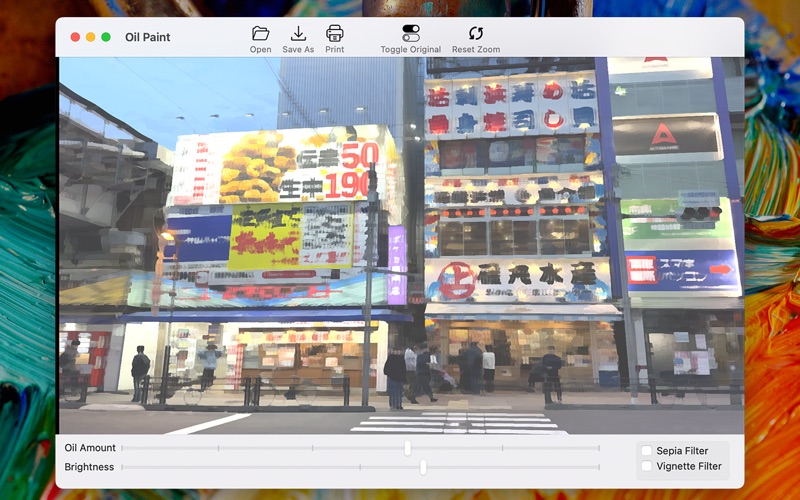Open an image with the Open icon
Image resolution: width=800 pixels, height=500 pixels.
point(260,34)
